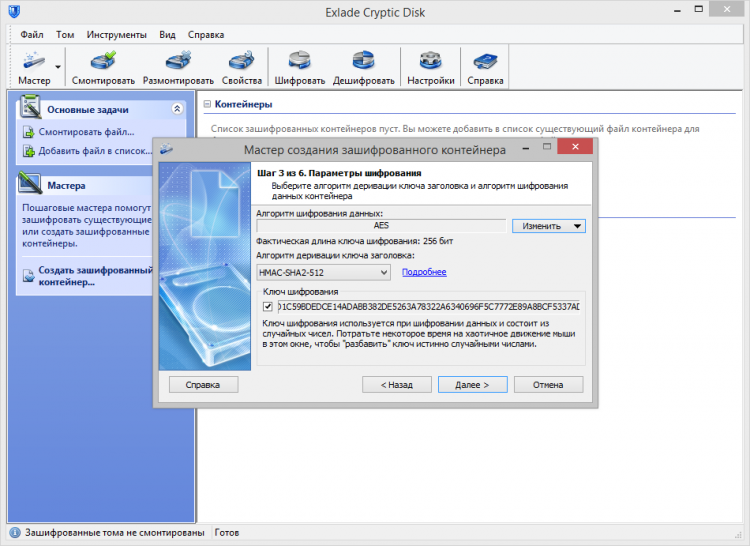Open the HMAC-SHA2-512 derivation combo box
Screen dimensions: 750x546
pos(323,273)
